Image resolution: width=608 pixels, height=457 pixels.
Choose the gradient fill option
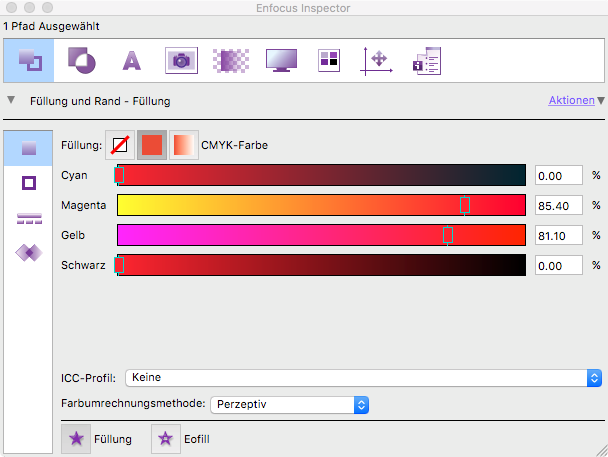[184, 146]
